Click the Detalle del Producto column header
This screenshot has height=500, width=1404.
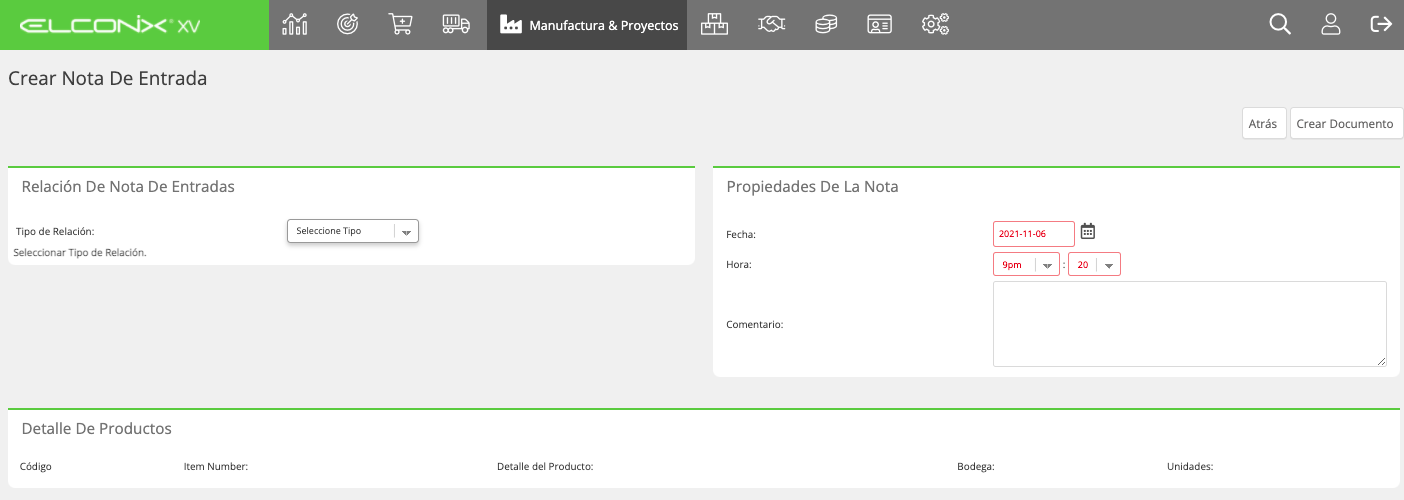click(x=545, y=467)
